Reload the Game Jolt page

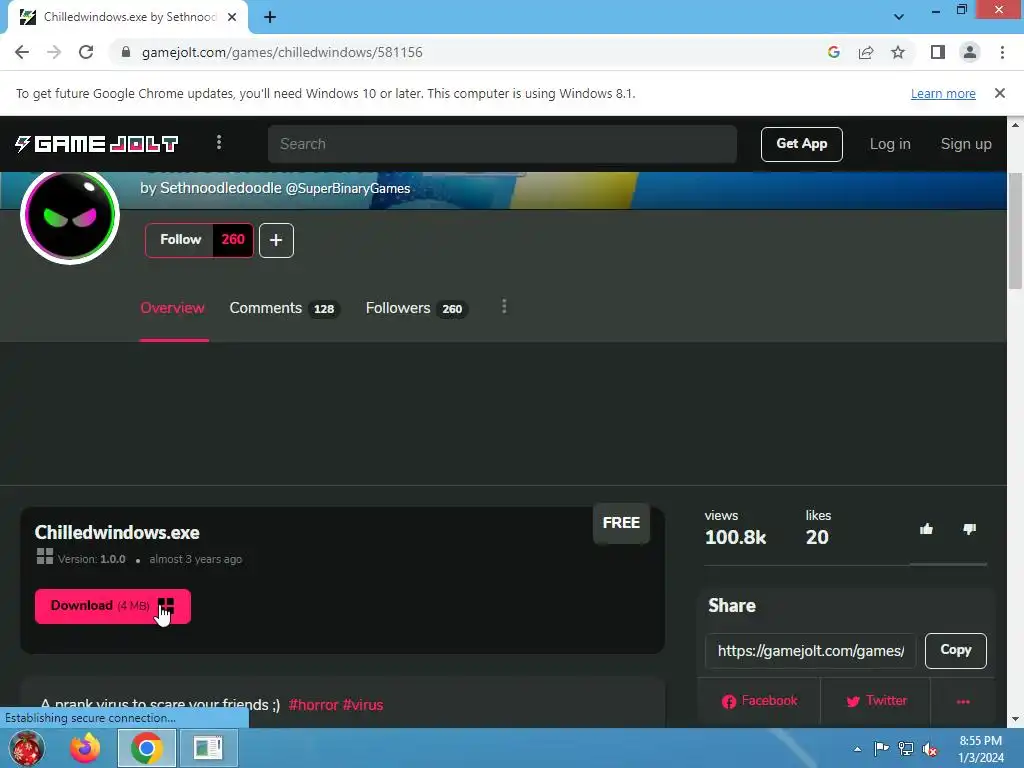pos(86,52)
